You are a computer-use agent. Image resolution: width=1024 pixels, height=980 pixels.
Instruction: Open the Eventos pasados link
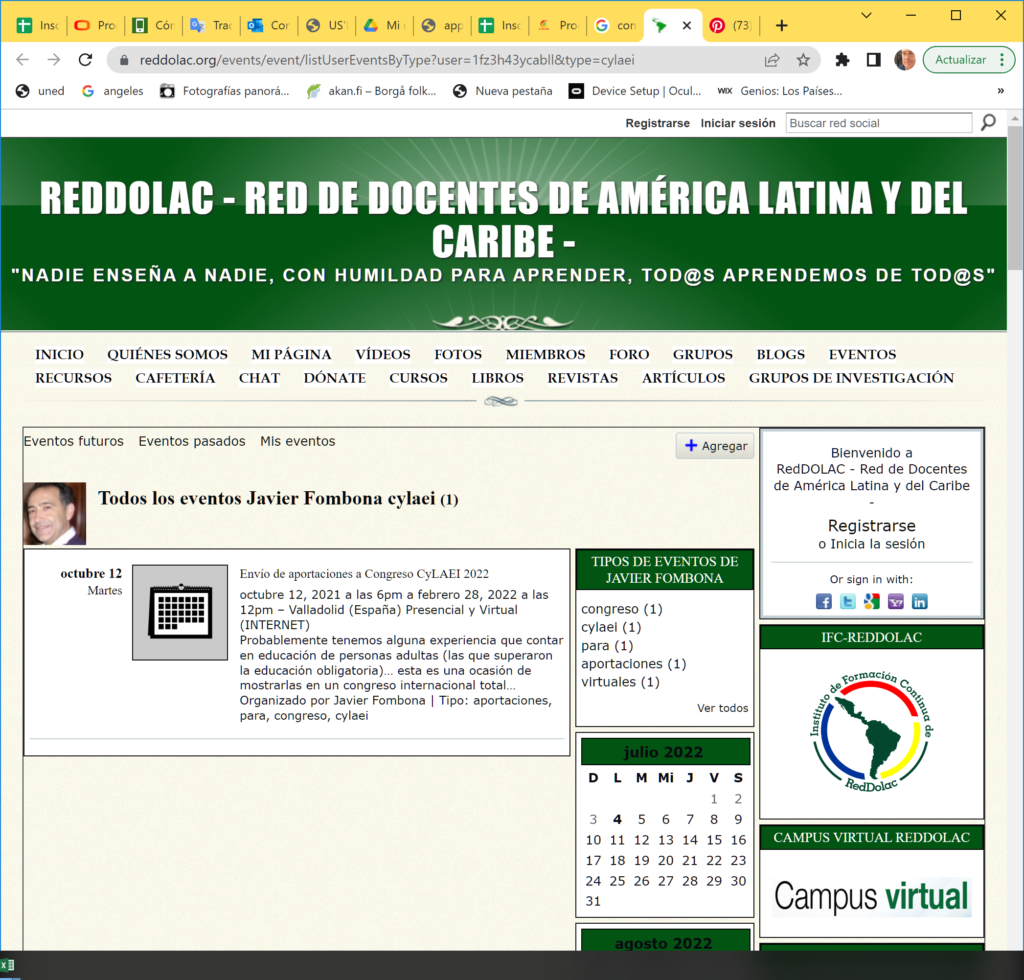[x=192, y=441]
